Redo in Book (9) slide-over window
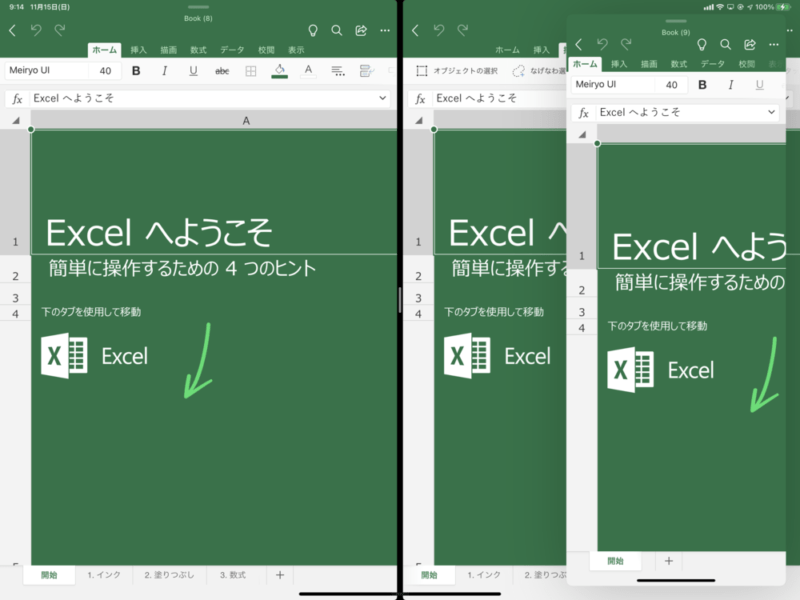This screenshot has width=800, height=600. click(x=626, y=44)
